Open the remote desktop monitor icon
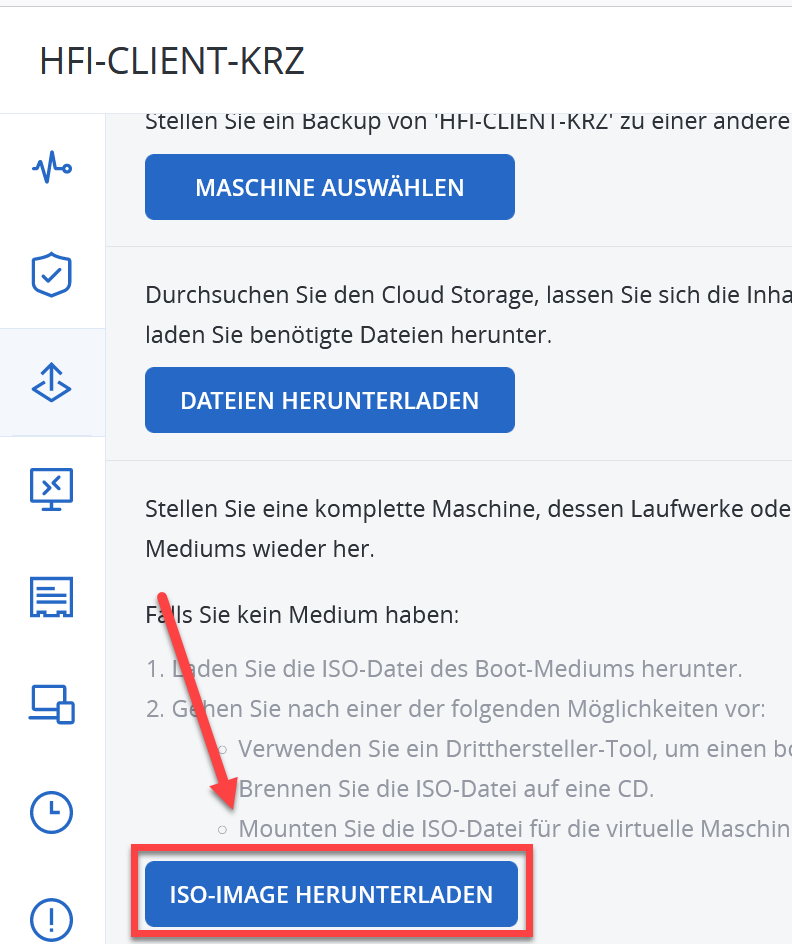 pos(52,489)
